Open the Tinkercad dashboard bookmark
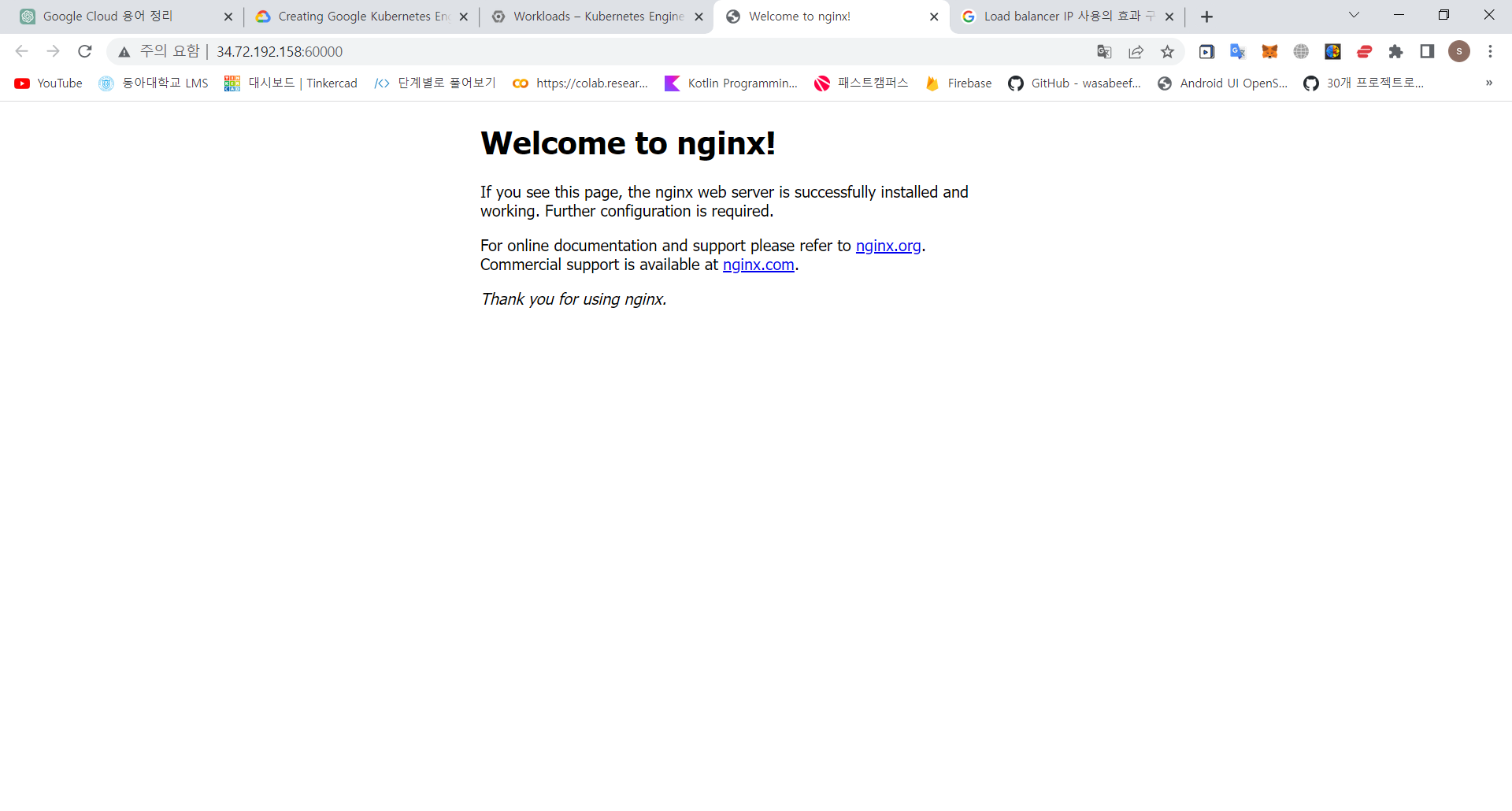 coord(291,83)
